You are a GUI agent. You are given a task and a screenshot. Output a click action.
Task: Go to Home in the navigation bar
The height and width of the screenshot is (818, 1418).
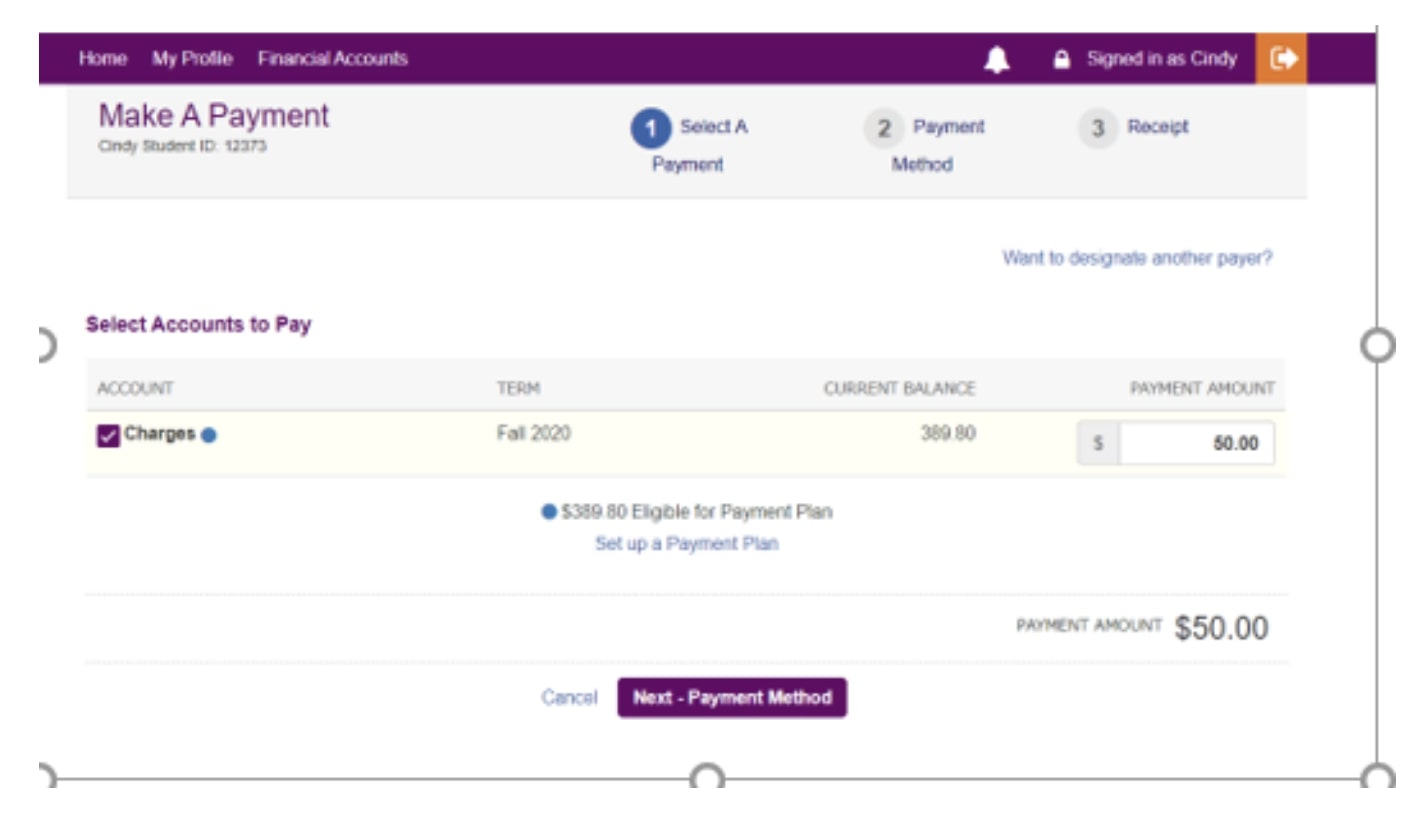point(103,59)
